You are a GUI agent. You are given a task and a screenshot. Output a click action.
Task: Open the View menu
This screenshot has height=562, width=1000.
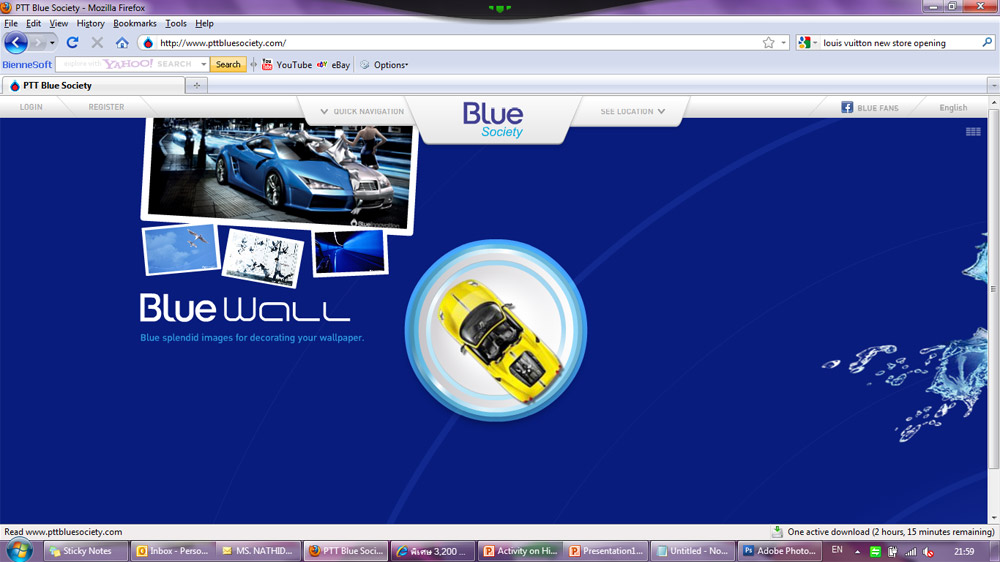[x=59, y=24]
